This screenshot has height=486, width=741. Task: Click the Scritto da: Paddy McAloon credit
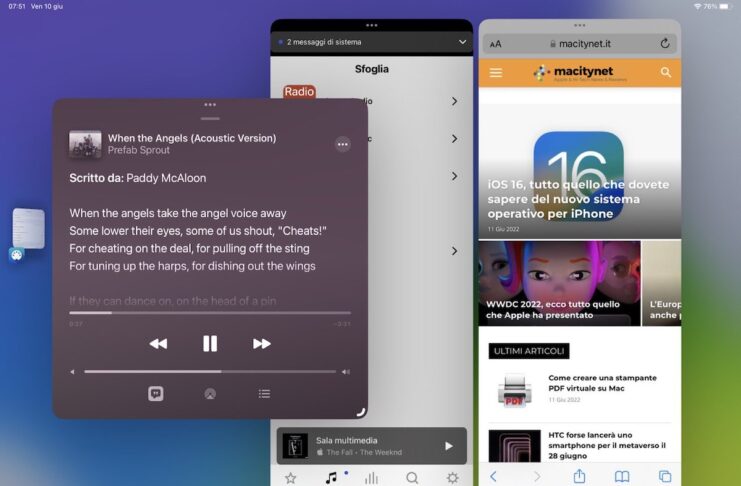(138, 178)
